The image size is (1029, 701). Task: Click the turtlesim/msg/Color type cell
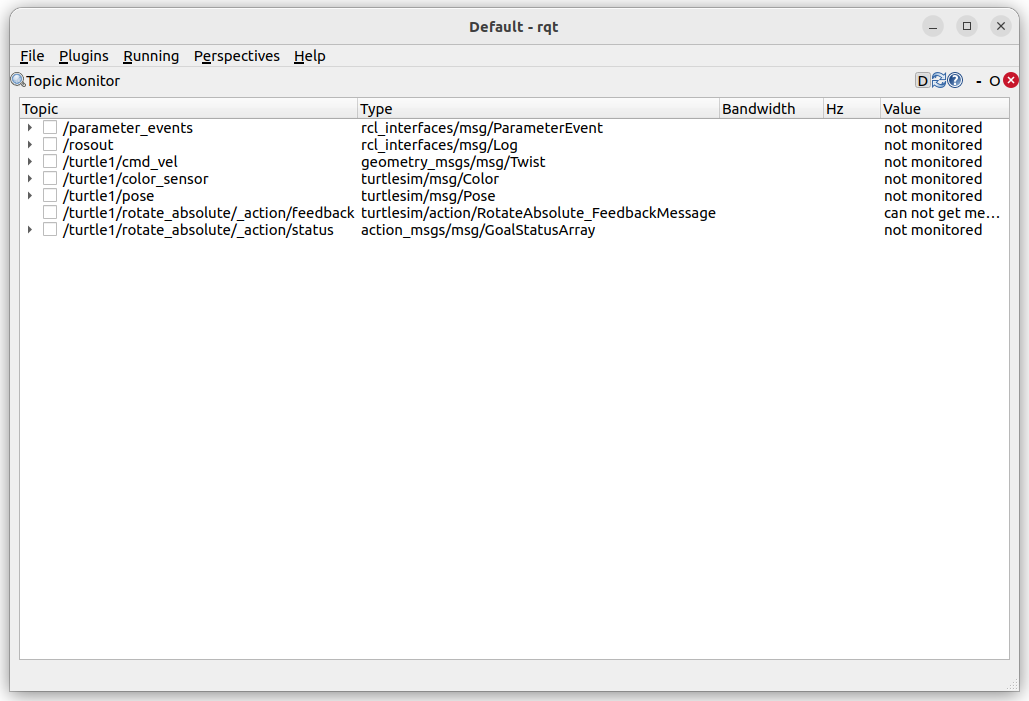coord(430,179)
